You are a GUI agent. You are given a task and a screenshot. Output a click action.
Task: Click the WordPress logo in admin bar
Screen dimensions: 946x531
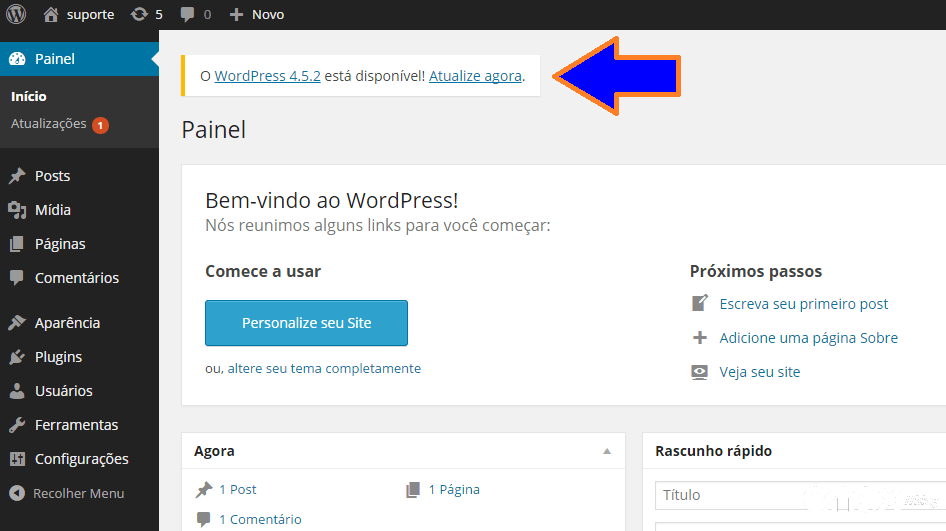coord(16,14)
